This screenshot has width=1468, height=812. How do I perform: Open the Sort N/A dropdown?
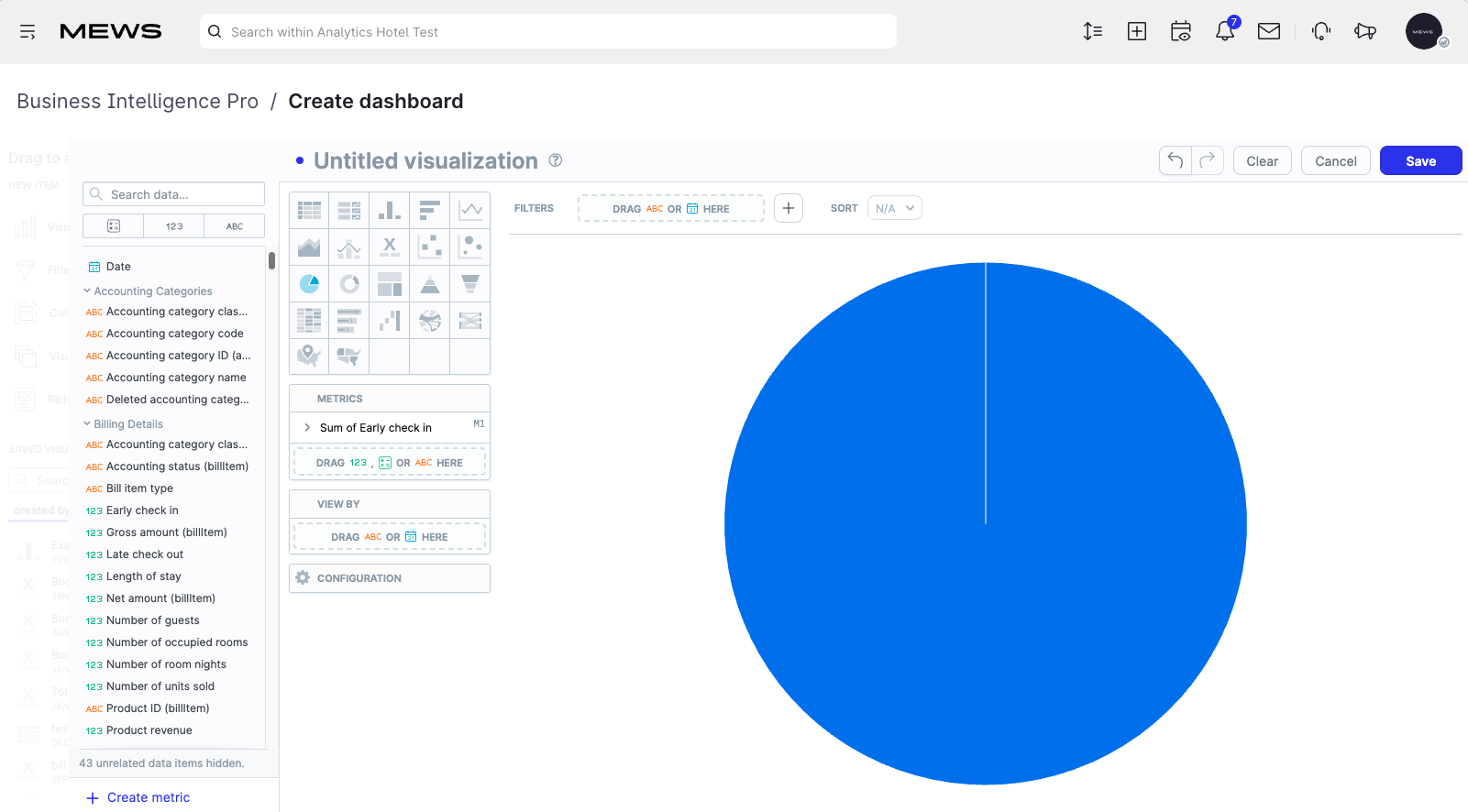[x=894, y=208]
